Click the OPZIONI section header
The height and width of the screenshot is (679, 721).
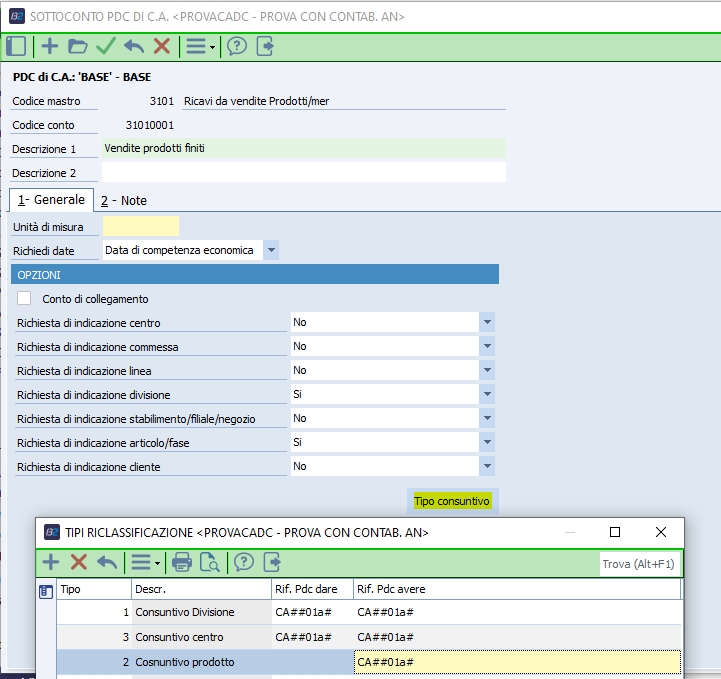pos(255,274)
